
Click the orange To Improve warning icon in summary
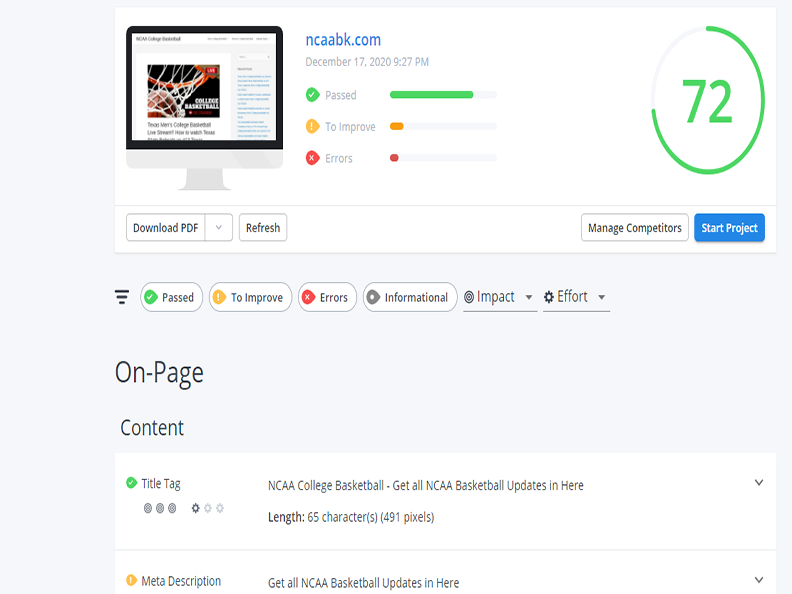click(x=313, y=126)
